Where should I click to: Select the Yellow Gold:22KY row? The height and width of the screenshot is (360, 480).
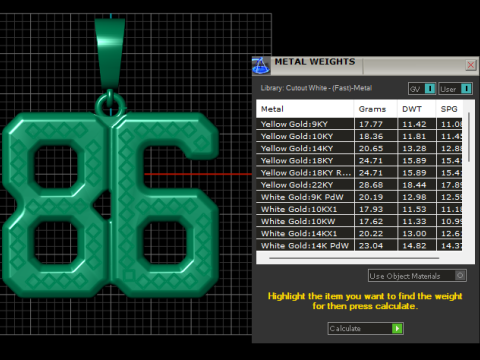click(x=359, y=185)
